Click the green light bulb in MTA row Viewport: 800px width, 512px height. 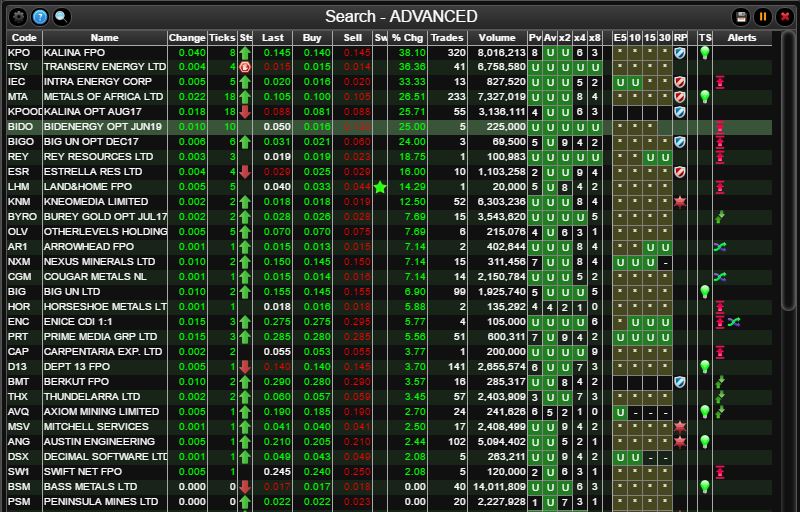pyautogui.click(x=705, y=96)
